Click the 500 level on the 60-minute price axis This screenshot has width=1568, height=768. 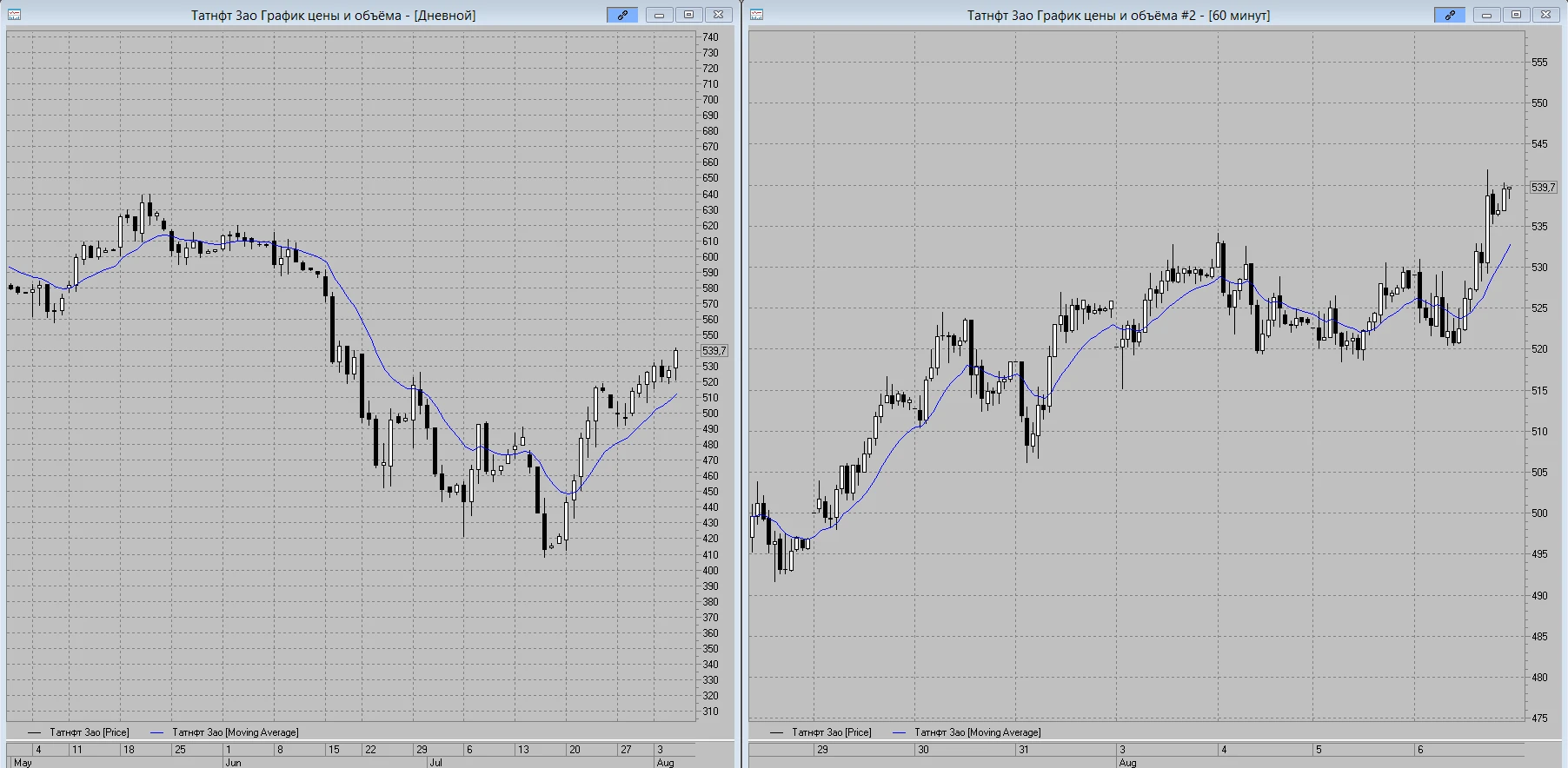coord(1539,513)
